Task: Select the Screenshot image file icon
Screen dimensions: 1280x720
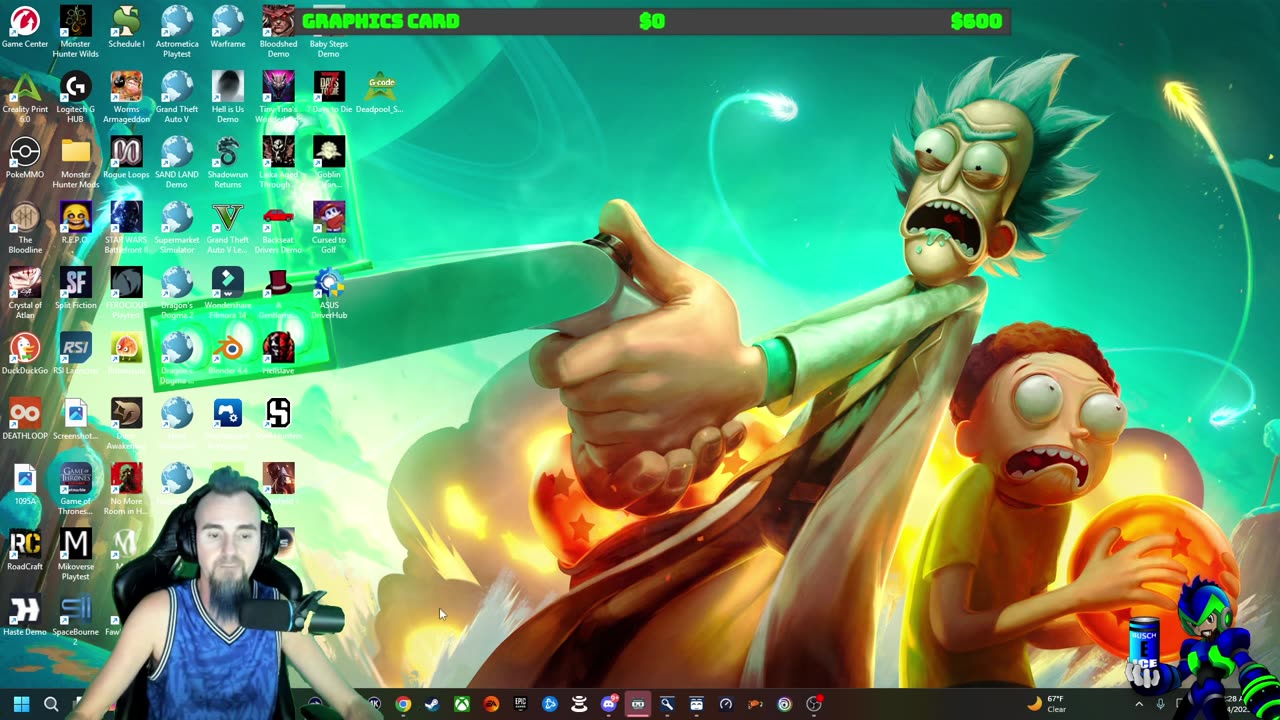Action: point(76,419)
